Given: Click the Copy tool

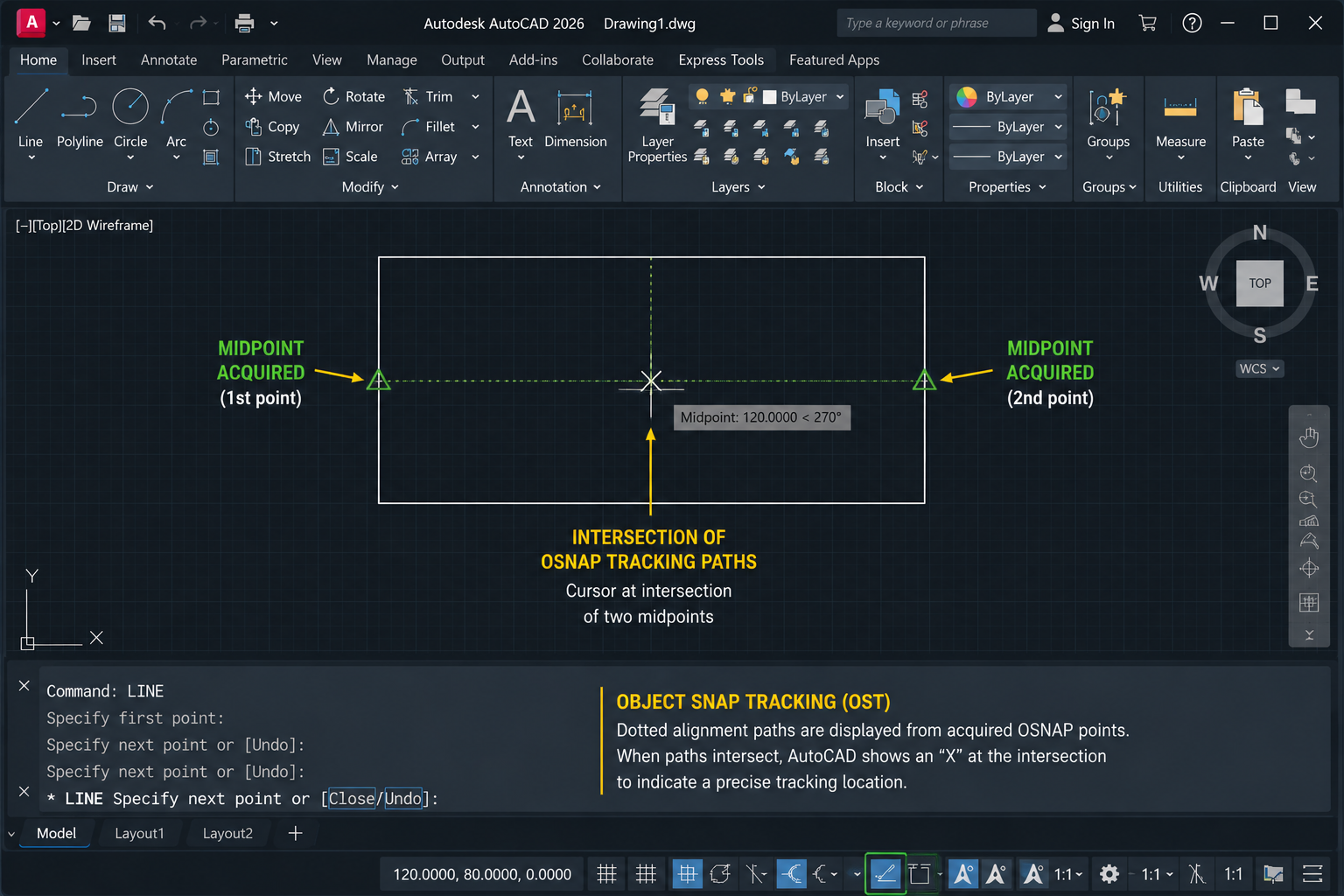Looking at the screenshot, I should pos(272,126).
